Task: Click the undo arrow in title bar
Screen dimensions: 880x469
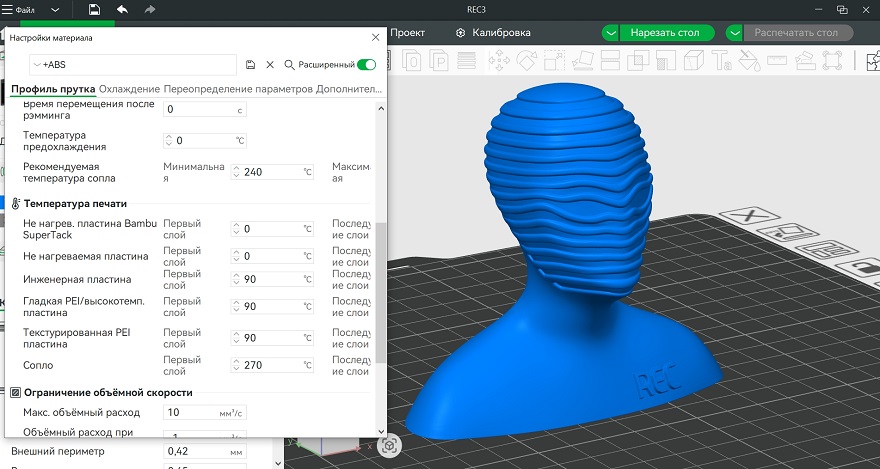Action: tap(122, 9)
